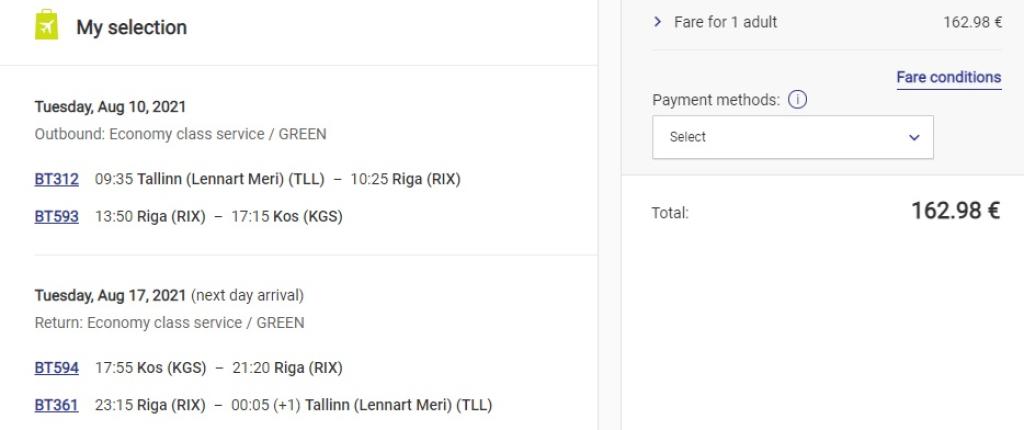Click the airplane shopping bag icon
1024x430 pixels.
(46, 25)
